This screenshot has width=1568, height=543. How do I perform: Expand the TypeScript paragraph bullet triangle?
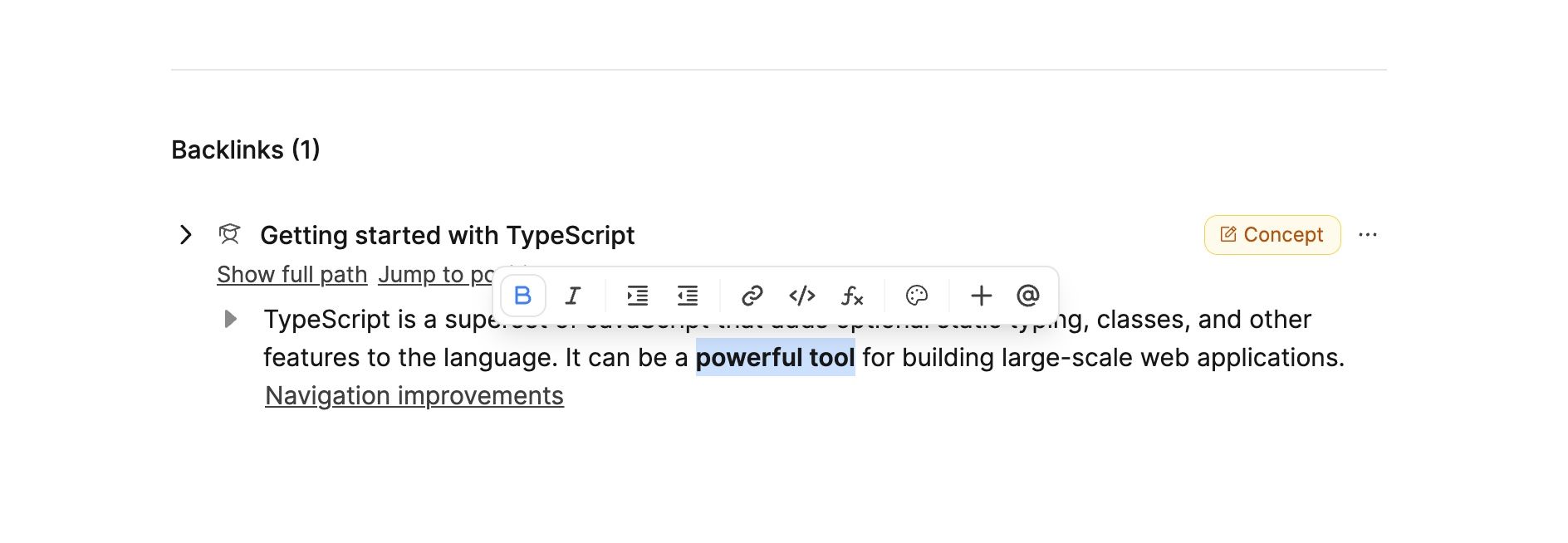231,319
